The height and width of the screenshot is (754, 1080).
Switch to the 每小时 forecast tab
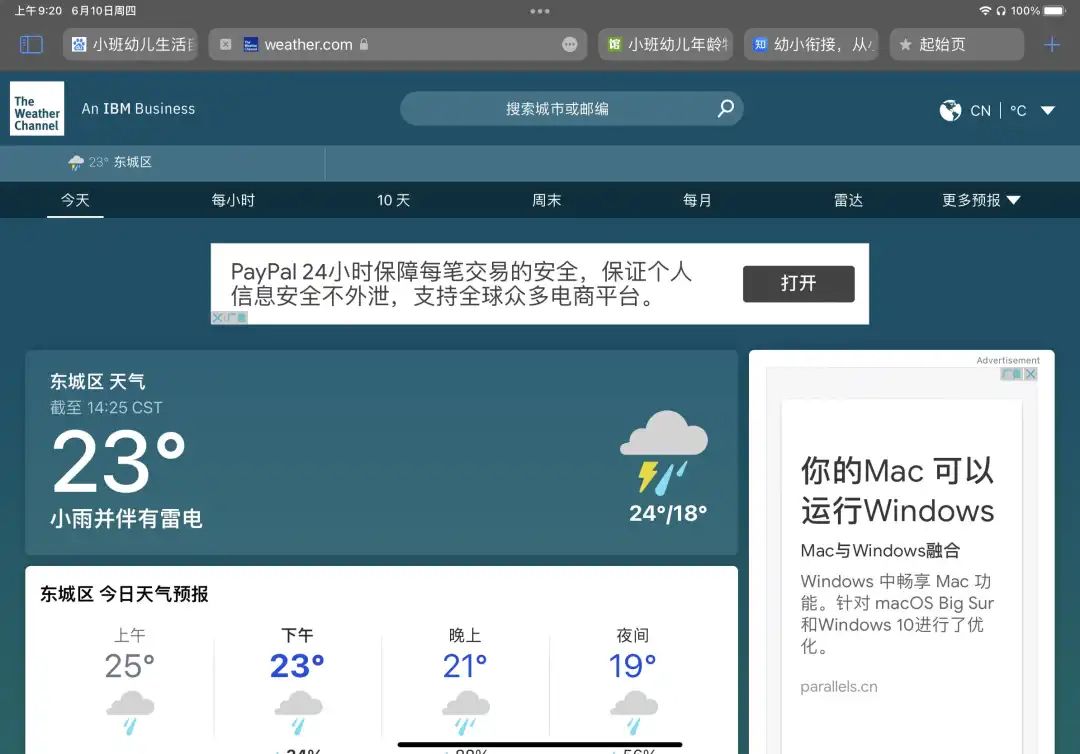233,200
